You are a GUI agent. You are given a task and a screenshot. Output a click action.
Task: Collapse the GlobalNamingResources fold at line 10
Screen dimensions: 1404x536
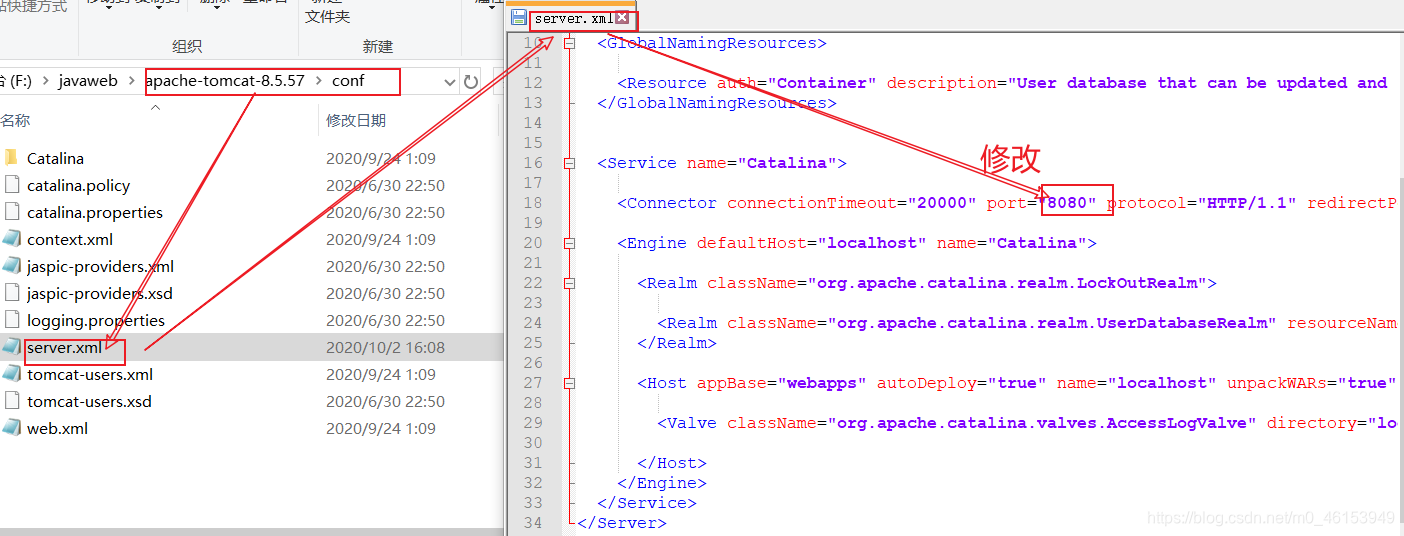(x=570, y=43)
